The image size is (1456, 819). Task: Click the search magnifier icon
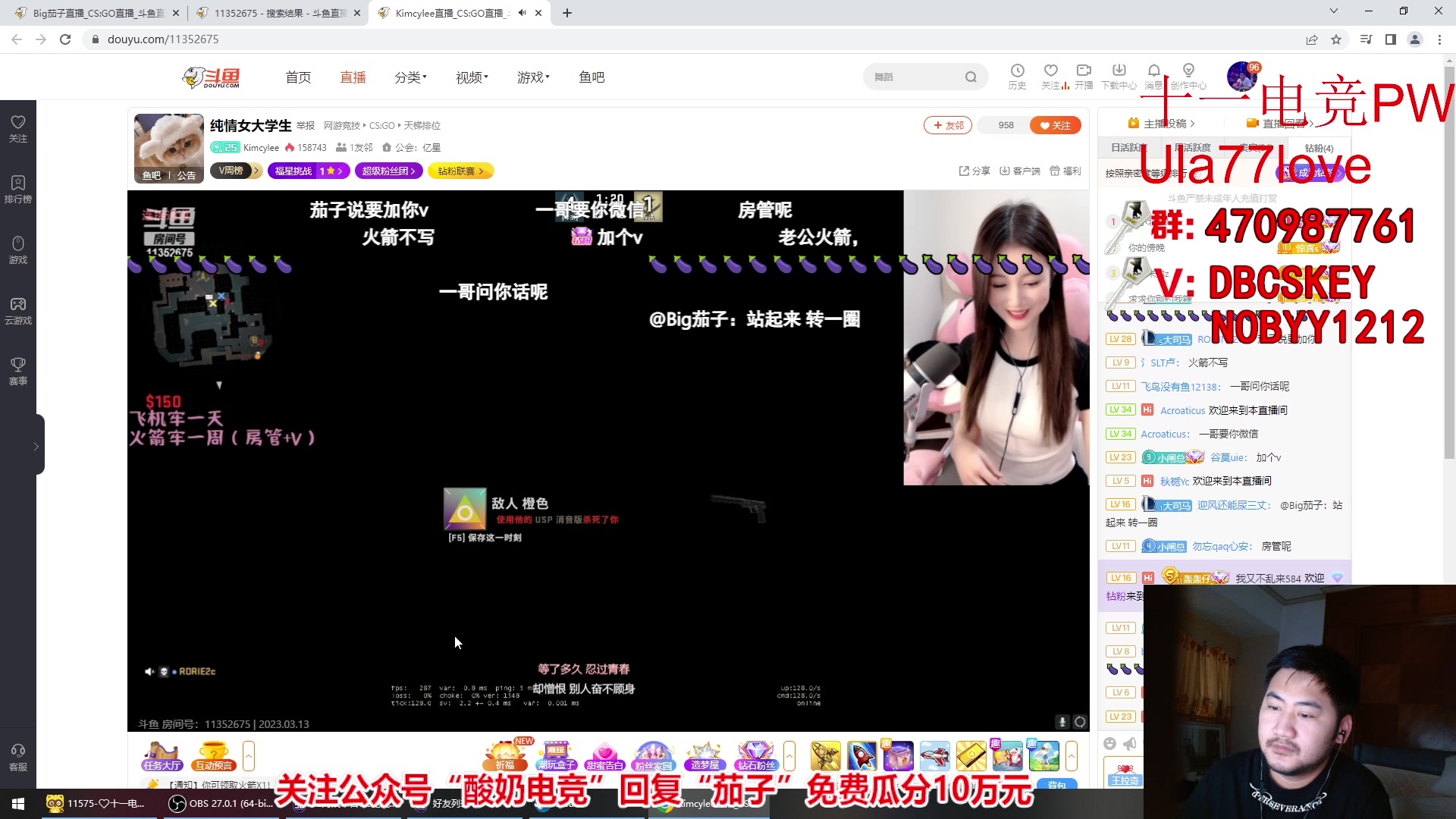(x=971, y=77)
